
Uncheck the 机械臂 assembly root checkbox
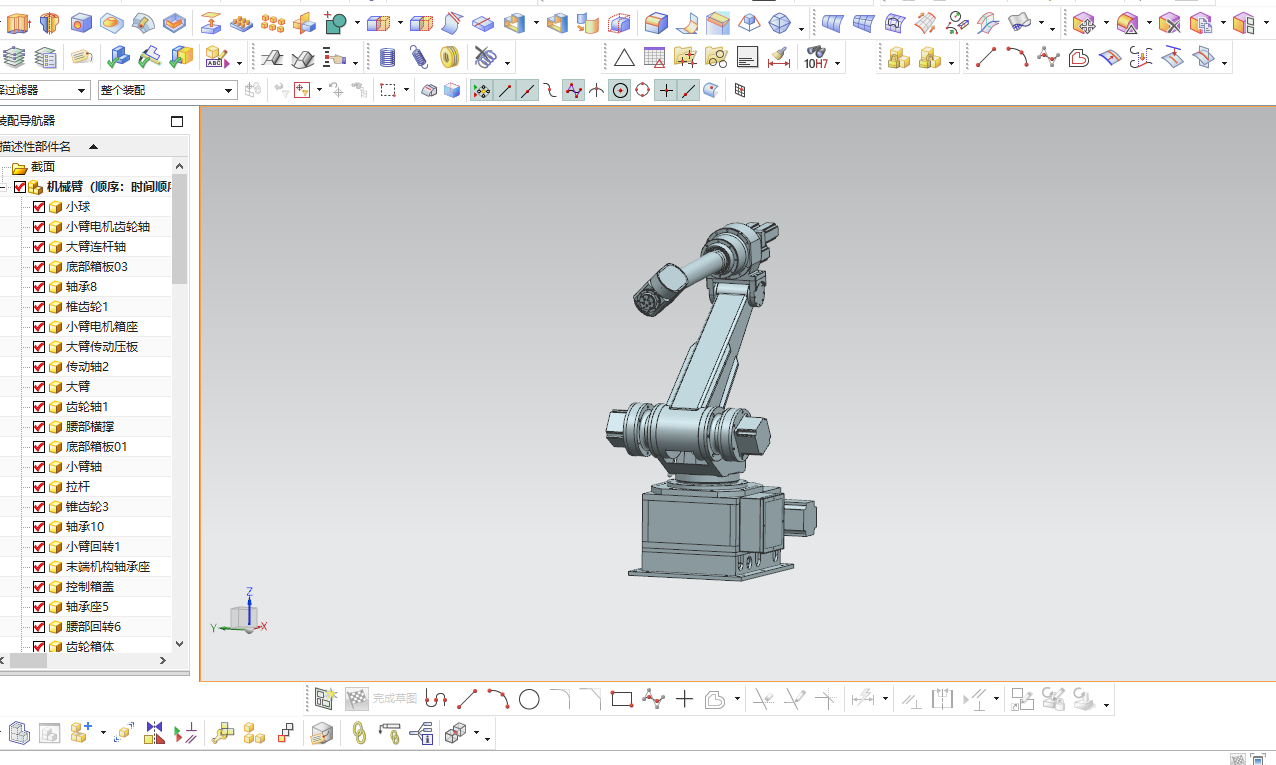20,187
